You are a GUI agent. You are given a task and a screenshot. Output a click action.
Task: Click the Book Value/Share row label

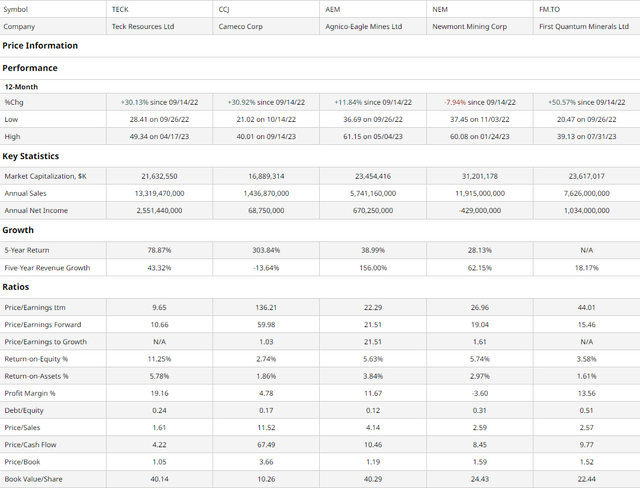(33, 479)
